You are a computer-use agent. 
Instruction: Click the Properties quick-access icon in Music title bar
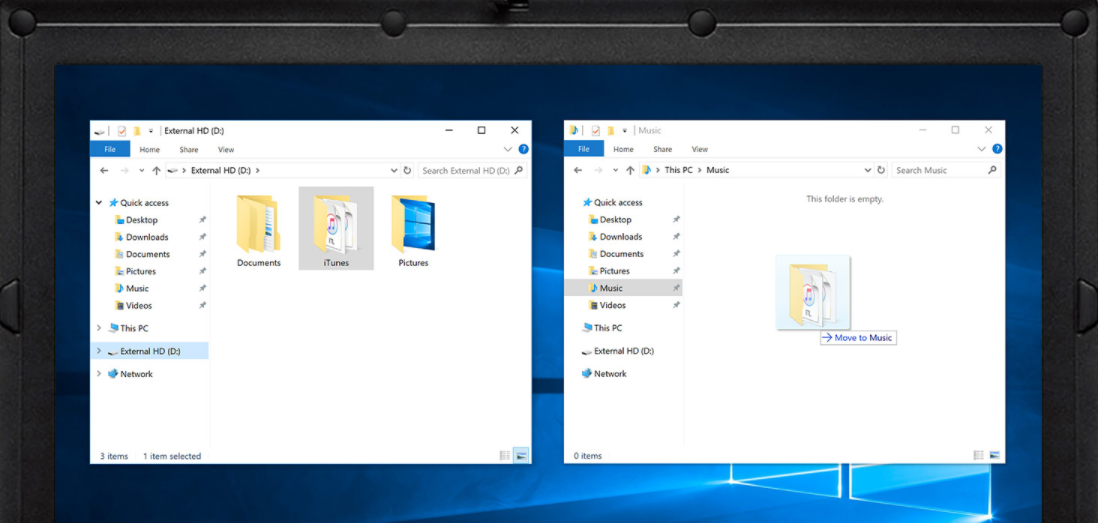(x=596, y=131)
